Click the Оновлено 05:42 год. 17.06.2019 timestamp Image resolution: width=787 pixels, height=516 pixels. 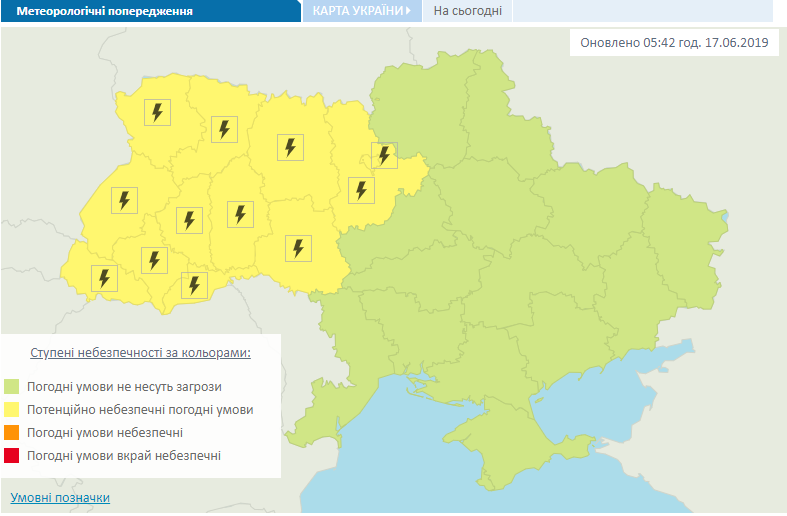tap(674, 43)
